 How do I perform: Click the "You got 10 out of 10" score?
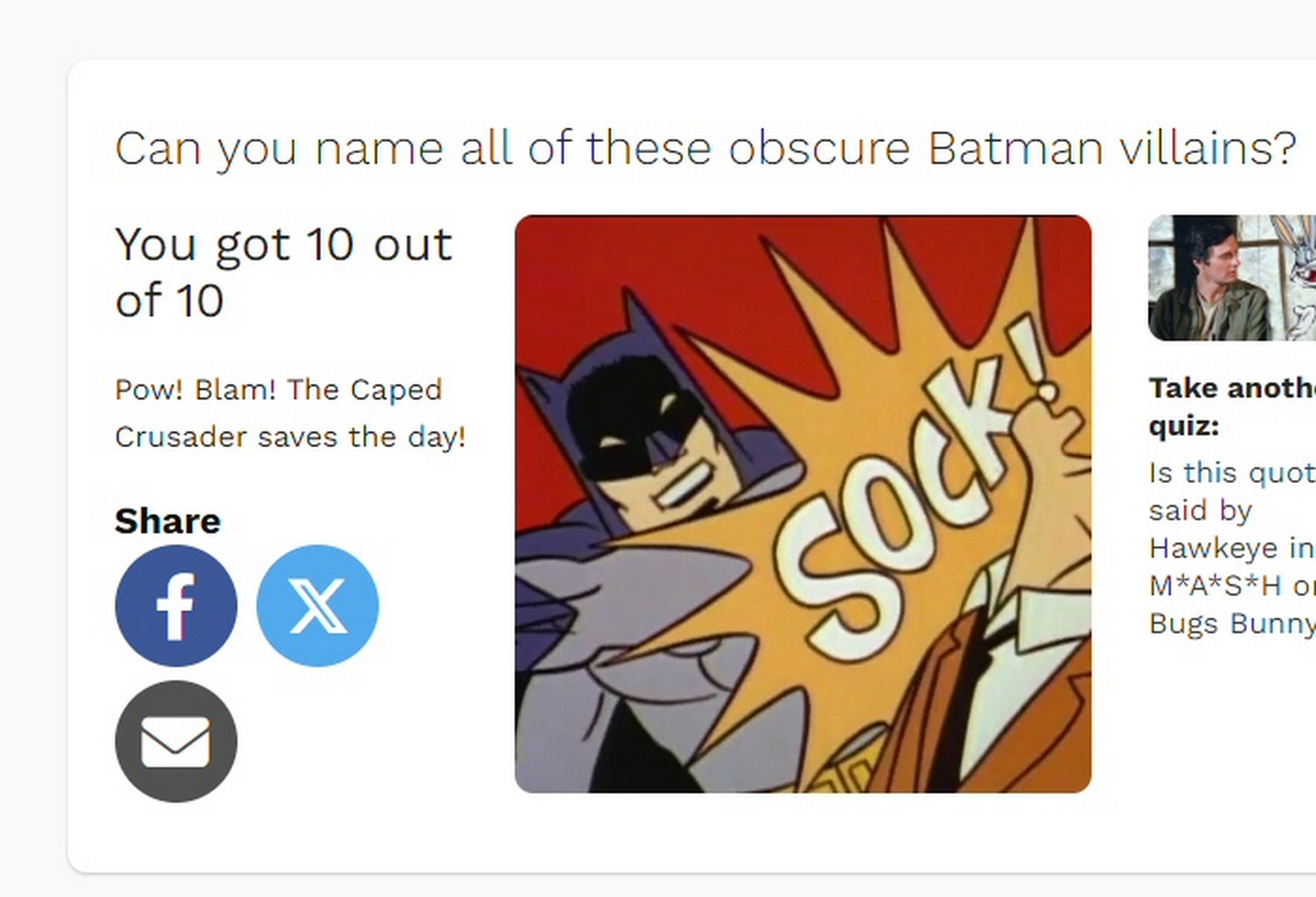(284, 272)
